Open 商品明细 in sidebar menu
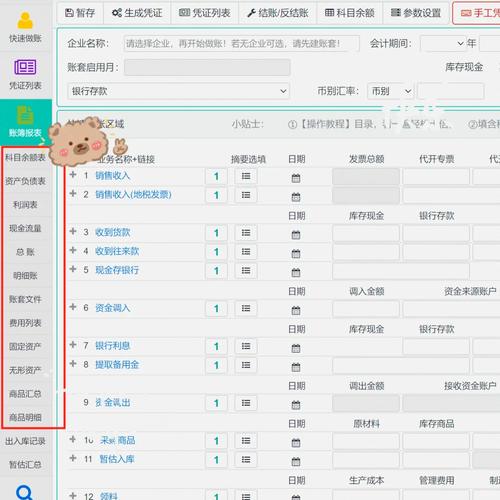 pyautogui.click(x=25, y=417)
